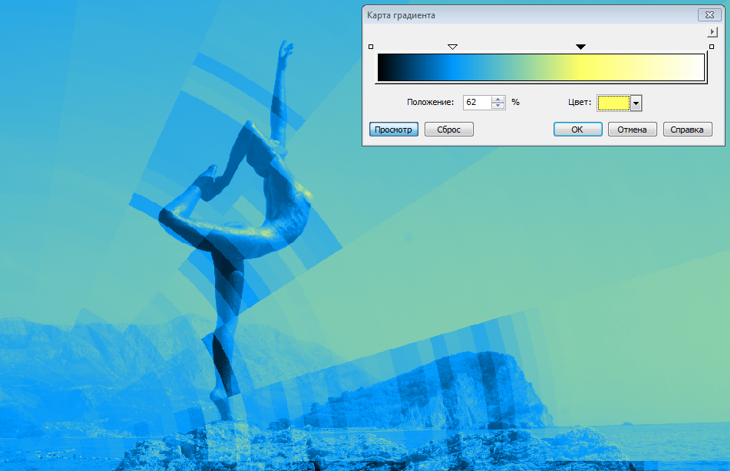
Task: Click the yellow Цвет color swatch
Action: tap(614, 103)
